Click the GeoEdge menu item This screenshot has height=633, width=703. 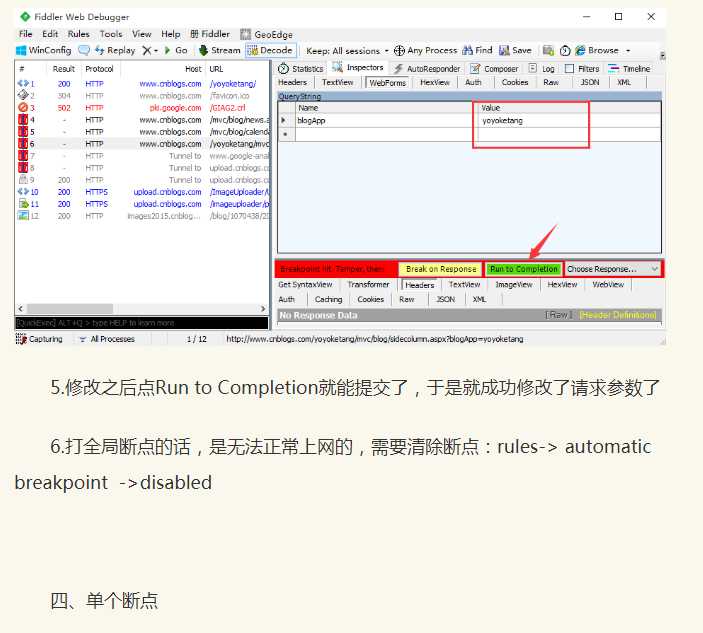click(266, 34)
